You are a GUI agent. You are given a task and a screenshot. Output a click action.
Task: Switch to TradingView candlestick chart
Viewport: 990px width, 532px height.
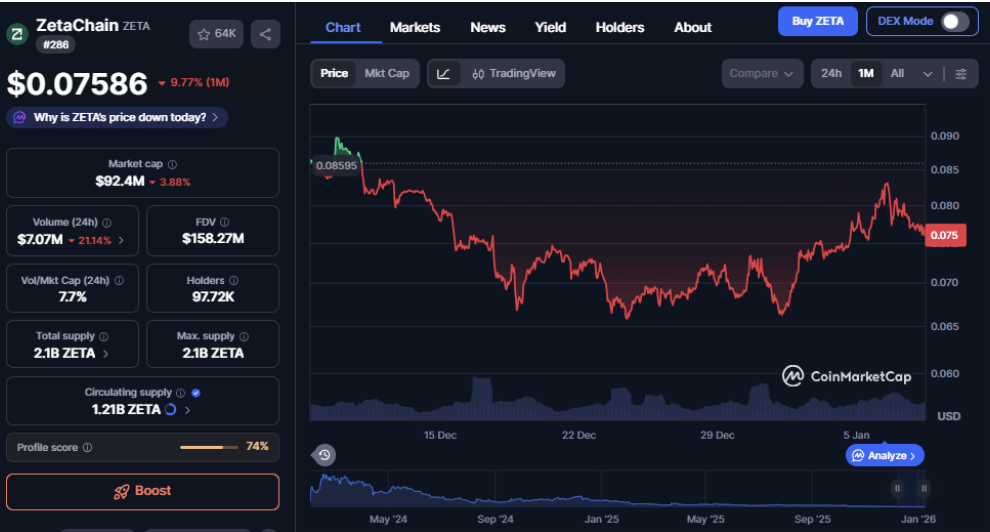pyautogui.click(x=513, y=74)
